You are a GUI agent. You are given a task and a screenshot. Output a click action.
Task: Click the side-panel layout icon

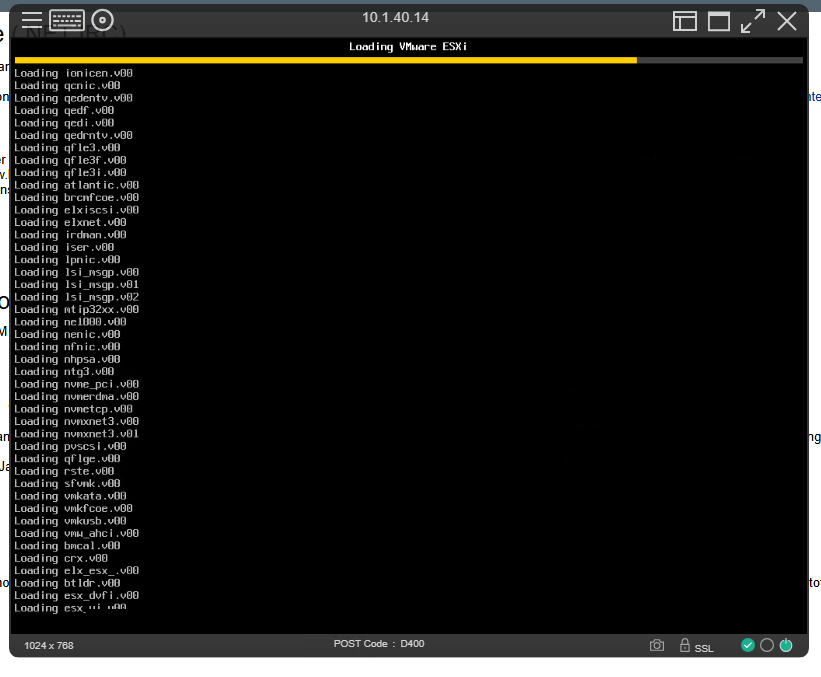coord(685,20)
